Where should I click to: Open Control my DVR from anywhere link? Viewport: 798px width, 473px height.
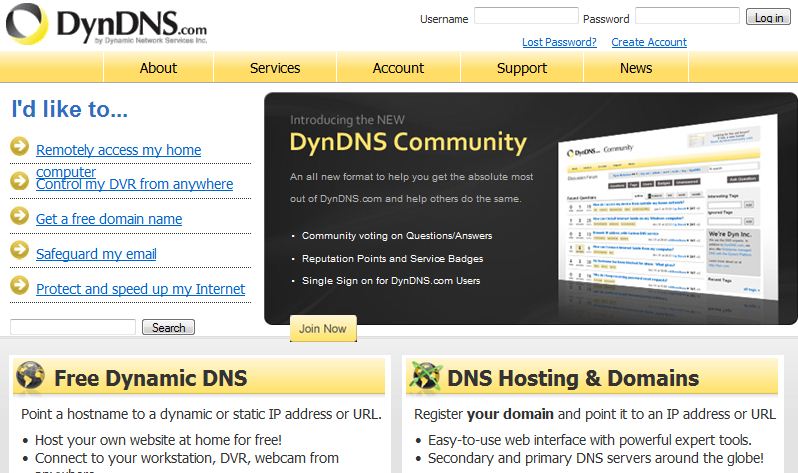click(134, 184)
